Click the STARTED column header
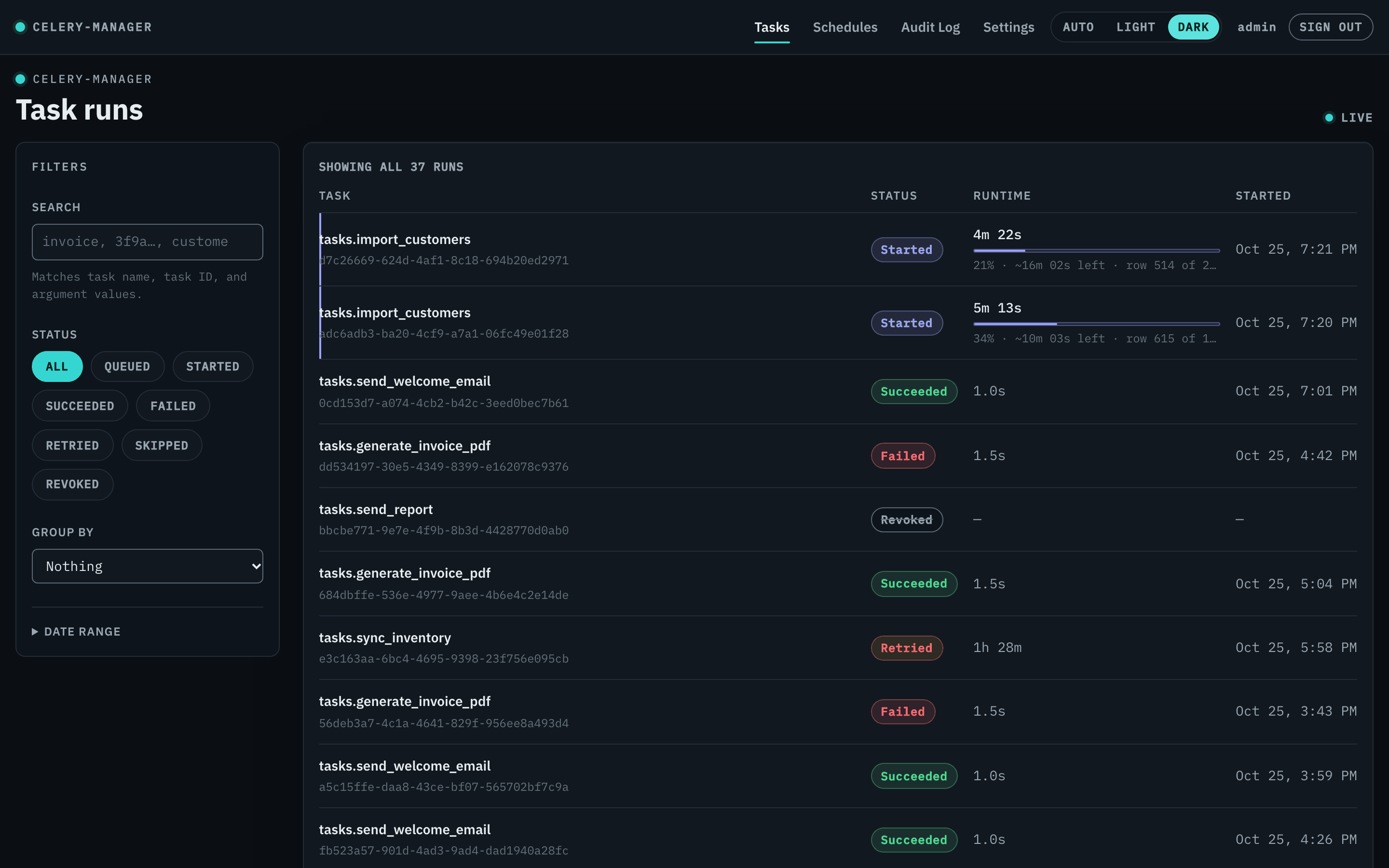1389x868 pixels. coord(1263,196)
